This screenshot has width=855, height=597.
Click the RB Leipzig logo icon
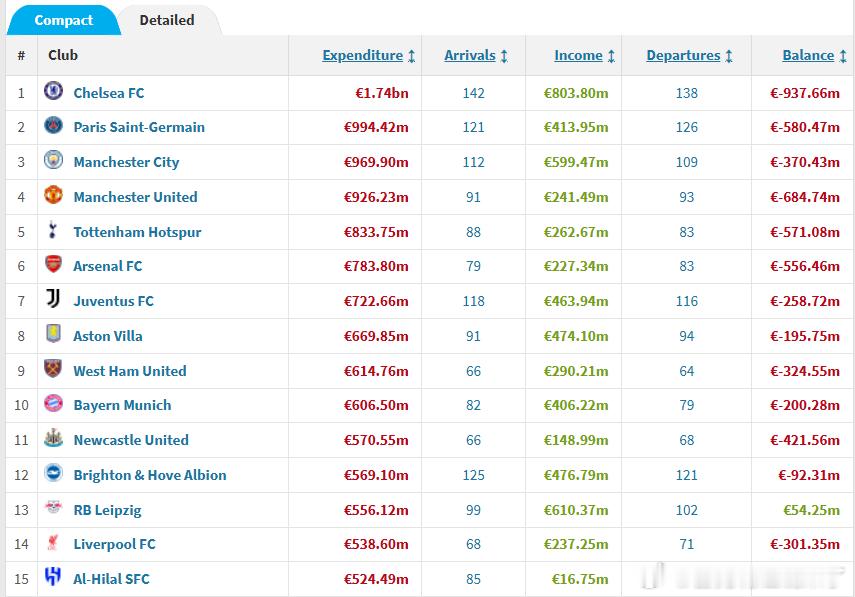pos(54,509)
